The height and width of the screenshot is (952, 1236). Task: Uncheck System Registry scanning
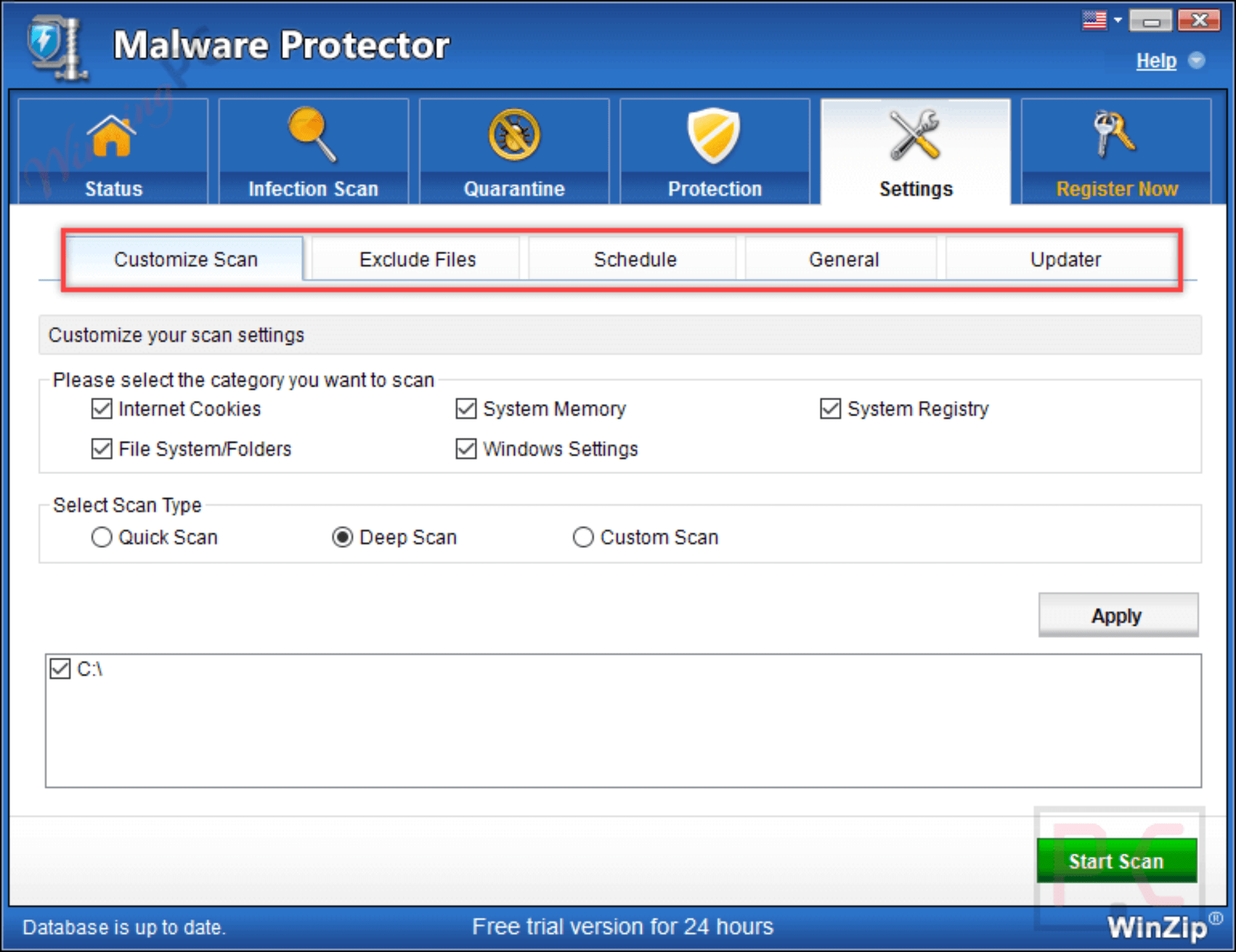pyautogui.click(x=830, y=409)
